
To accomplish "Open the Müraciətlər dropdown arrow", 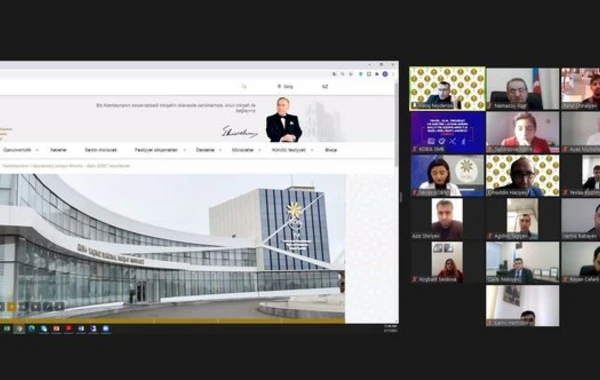I will [259, 150].
